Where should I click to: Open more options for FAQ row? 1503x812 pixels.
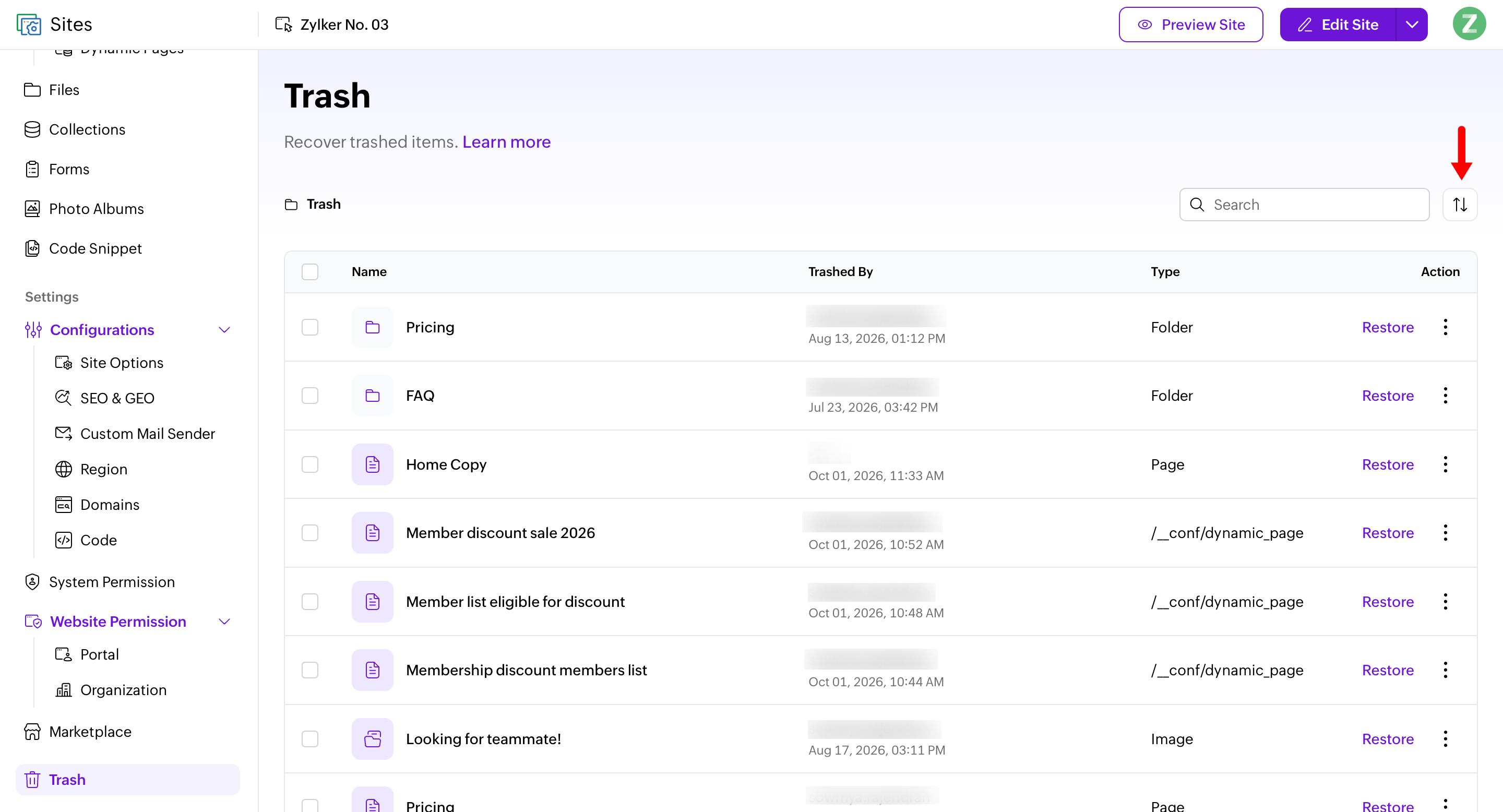click(1445, 396)
